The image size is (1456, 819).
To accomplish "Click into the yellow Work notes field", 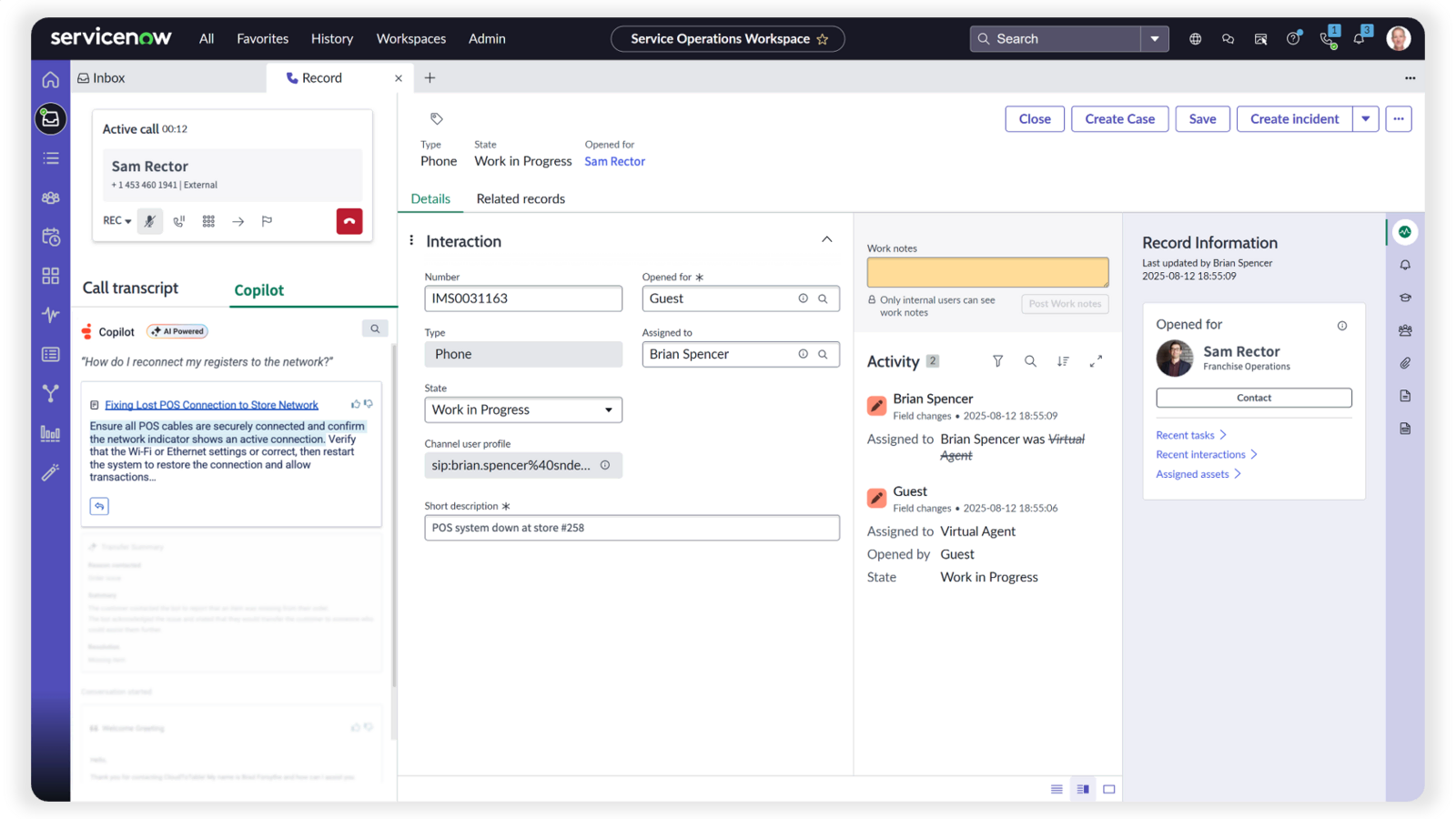I will click(986, 272).
